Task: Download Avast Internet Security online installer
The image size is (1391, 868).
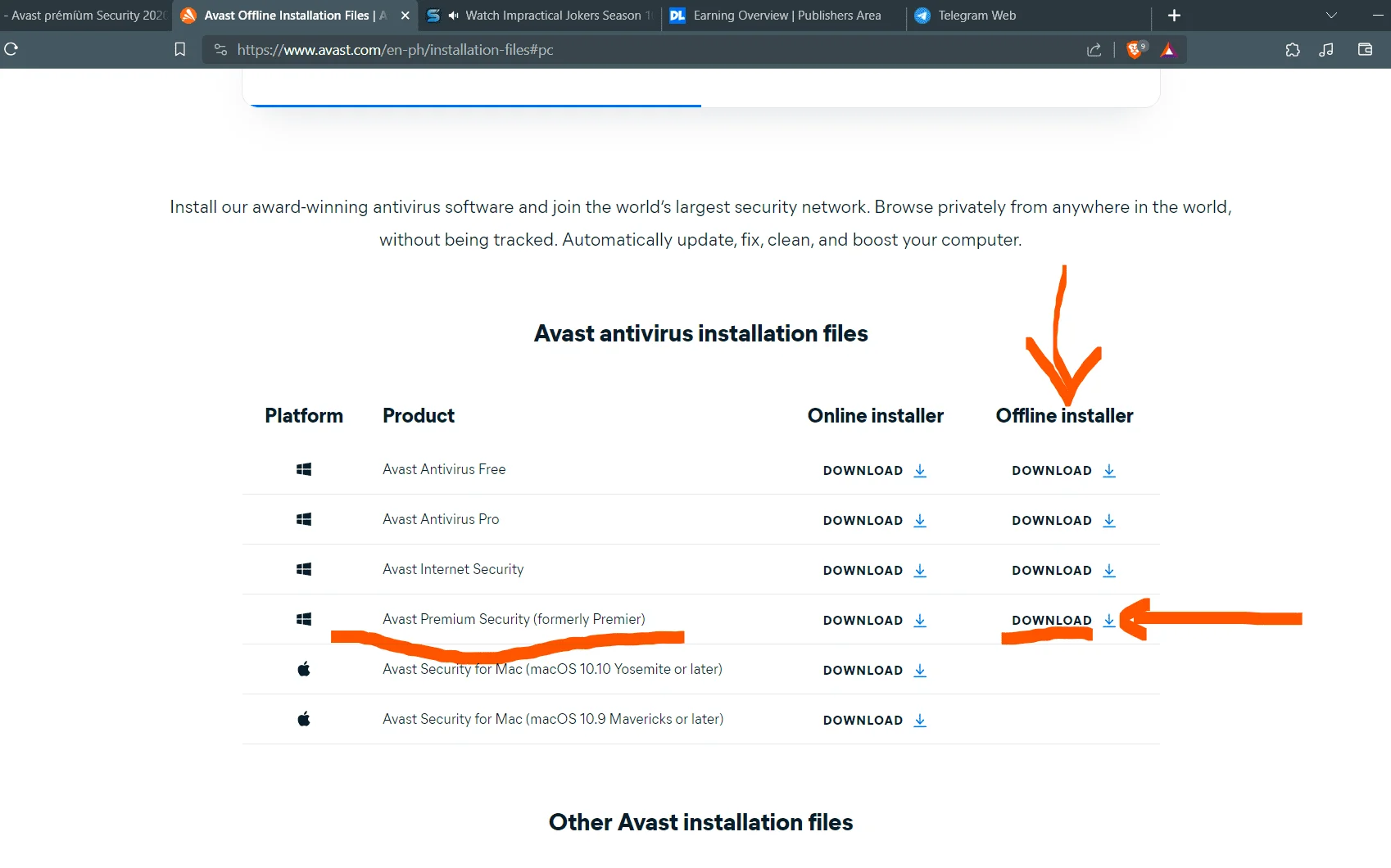Action: [875, 571]
